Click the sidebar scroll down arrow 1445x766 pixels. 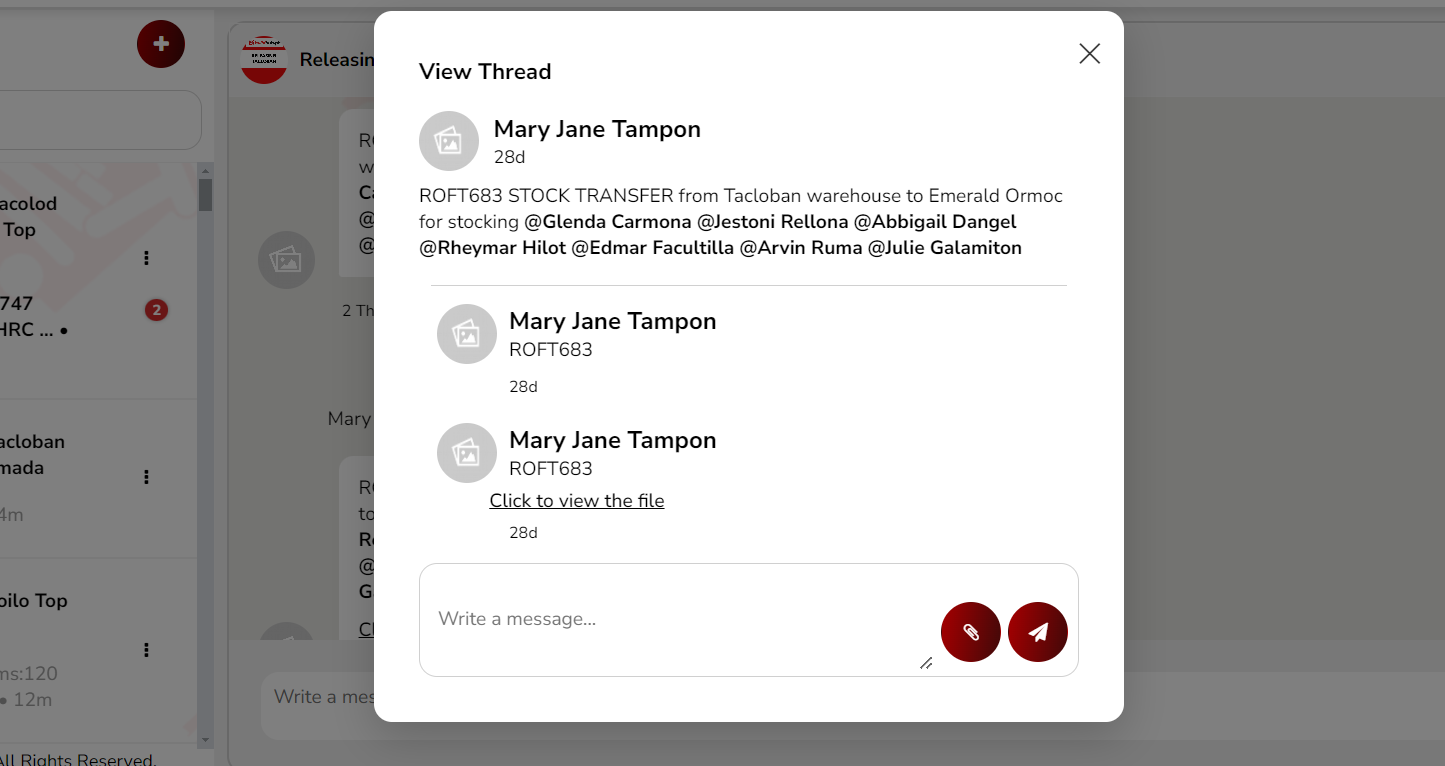(x=205, y=740)
